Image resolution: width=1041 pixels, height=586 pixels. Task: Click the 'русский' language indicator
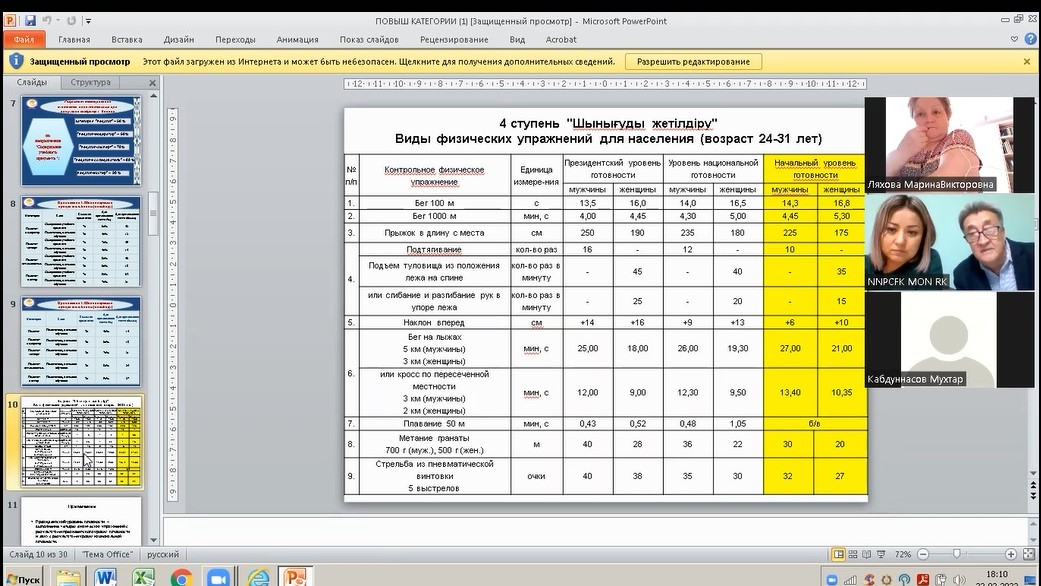(163, 554)
